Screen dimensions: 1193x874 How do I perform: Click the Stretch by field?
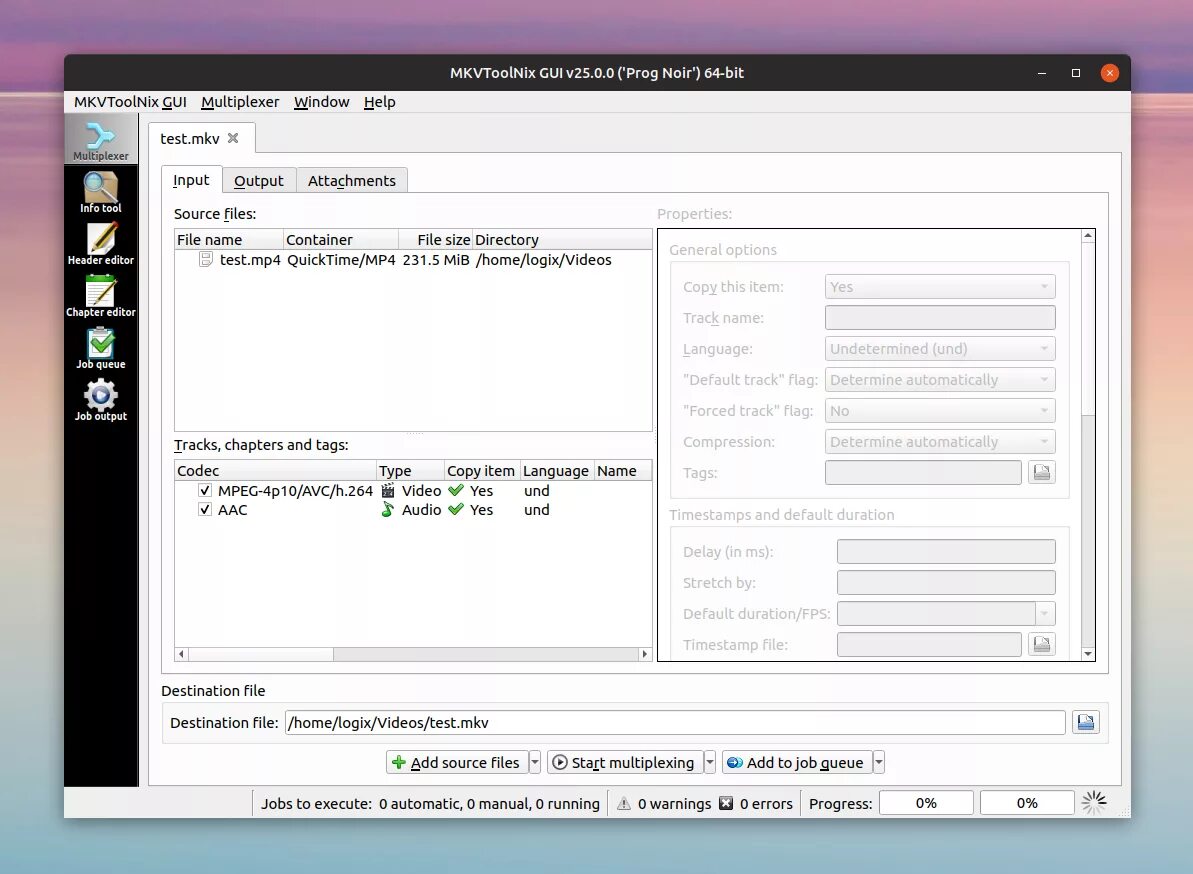pos(946,583)
